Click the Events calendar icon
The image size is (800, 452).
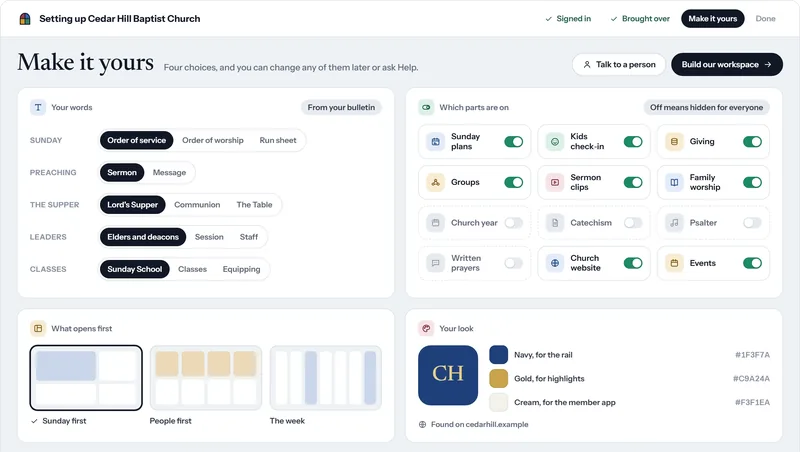(674, 263)
